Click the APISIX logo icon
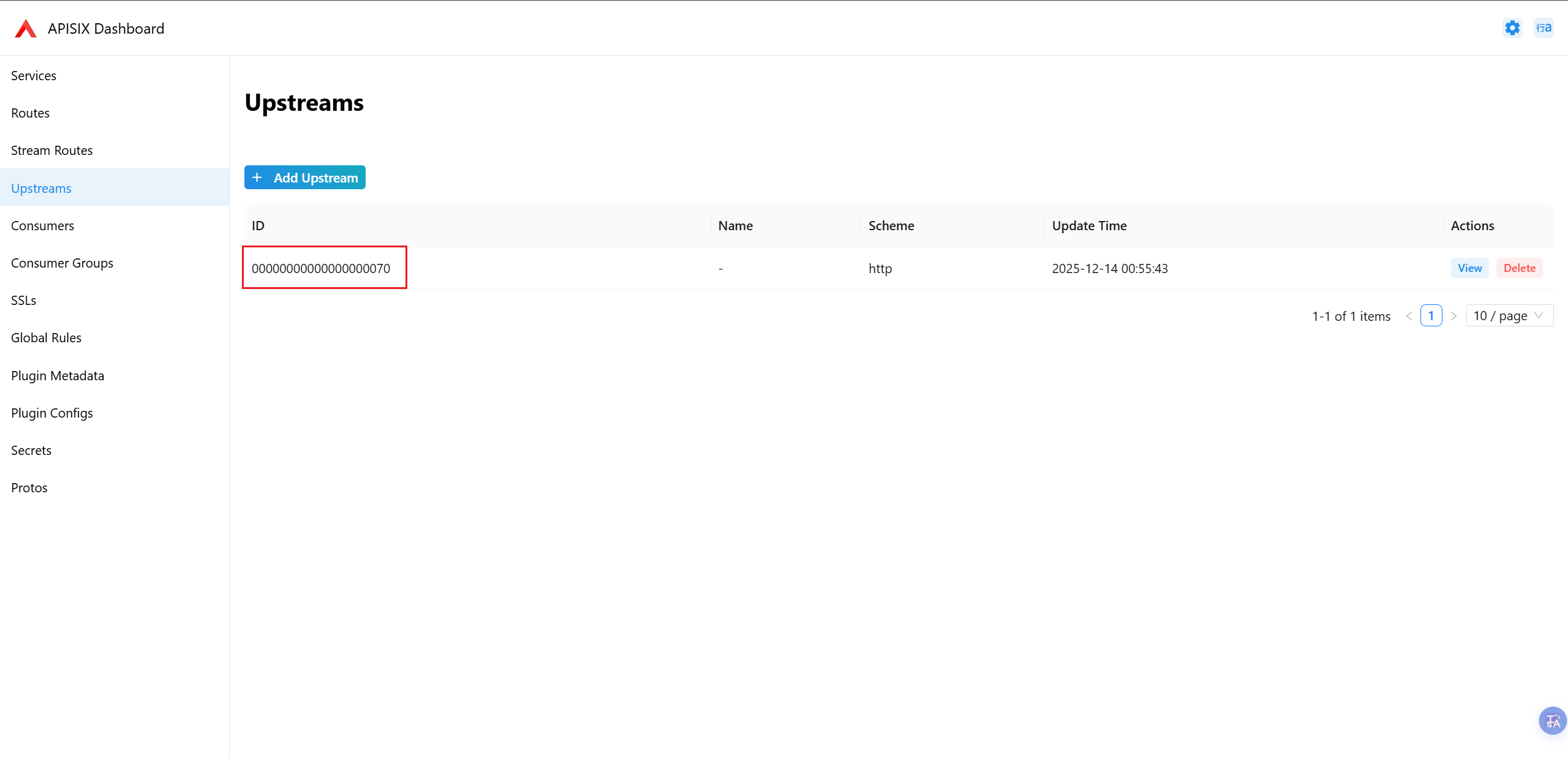Image resolution: width=1568 pixels, height=758 pixels. pos(26,29)
